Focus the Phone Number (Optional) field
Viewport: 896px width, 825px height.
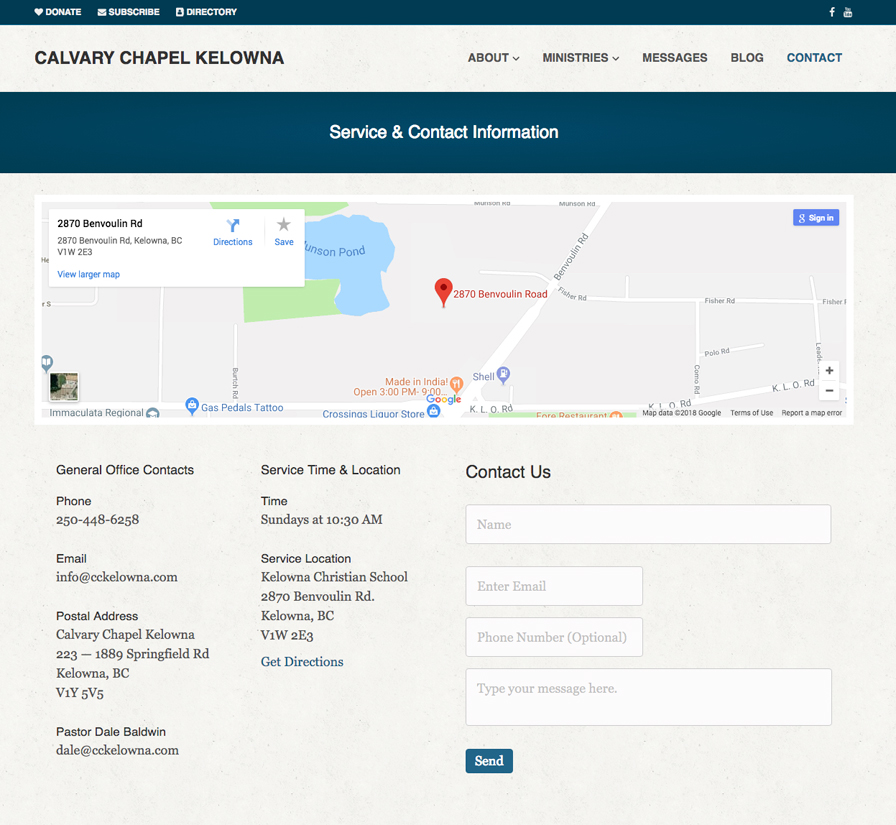point(554,637)
